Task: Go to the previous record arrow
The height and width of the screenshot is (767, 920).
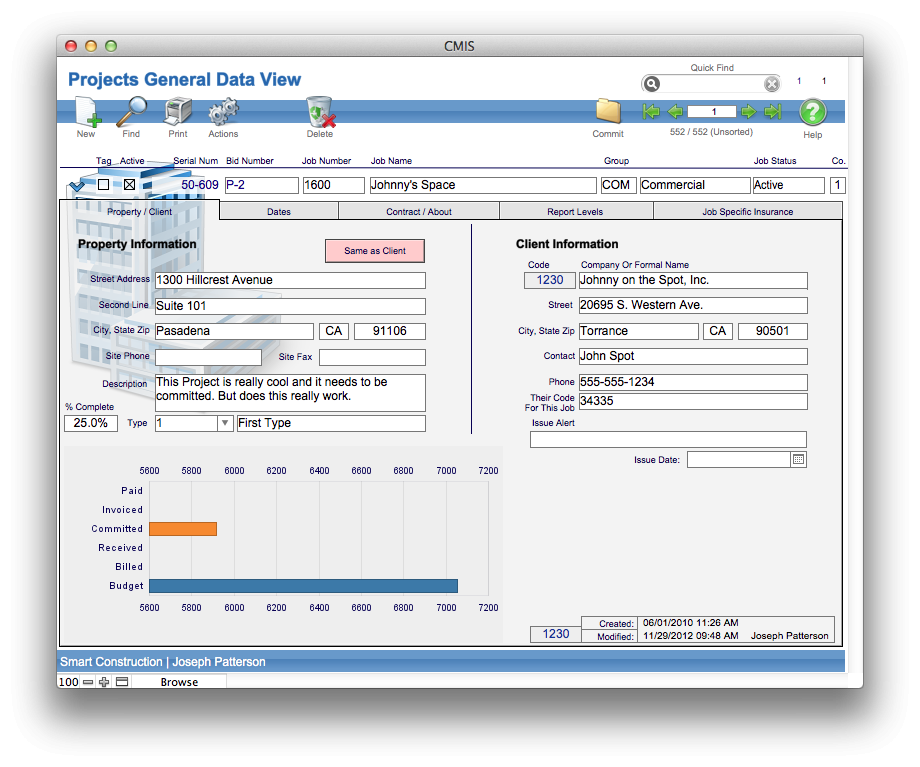Action: point(675,112)
